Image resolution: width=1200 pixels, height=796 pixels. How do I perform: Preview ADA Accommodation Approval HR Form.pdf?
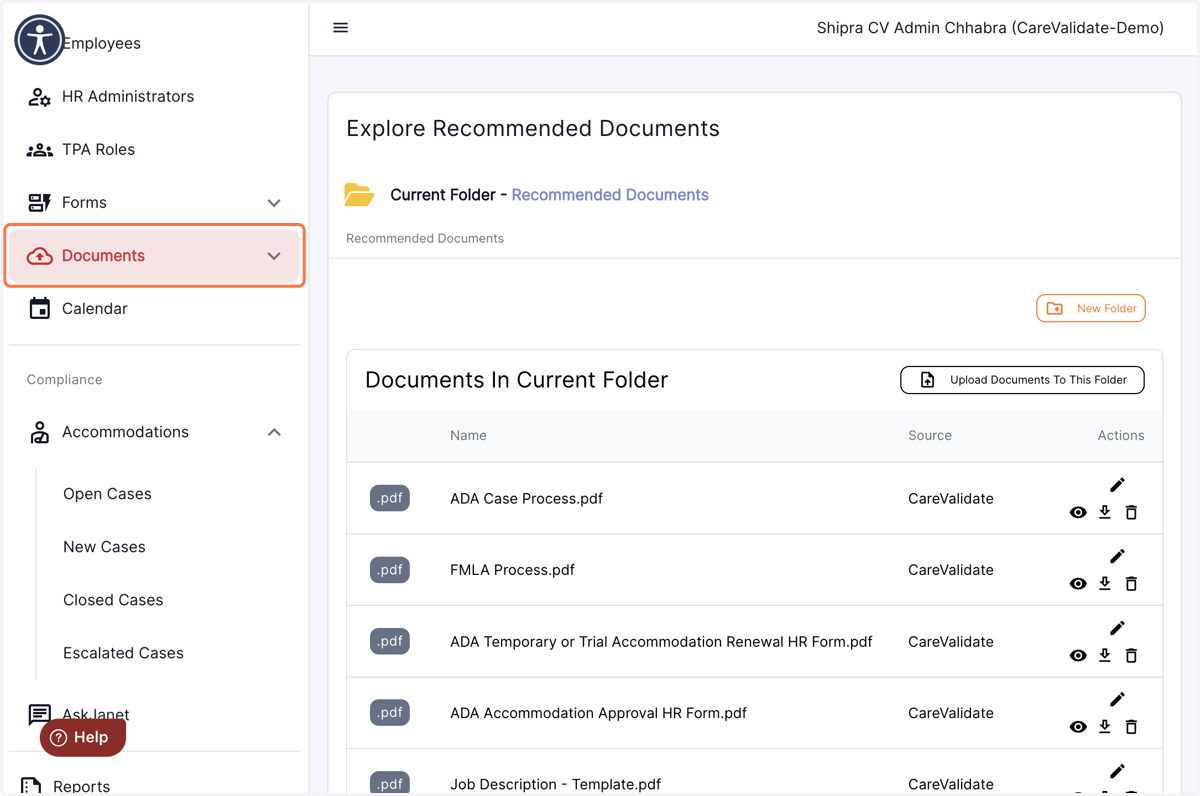pos(1078,727)
